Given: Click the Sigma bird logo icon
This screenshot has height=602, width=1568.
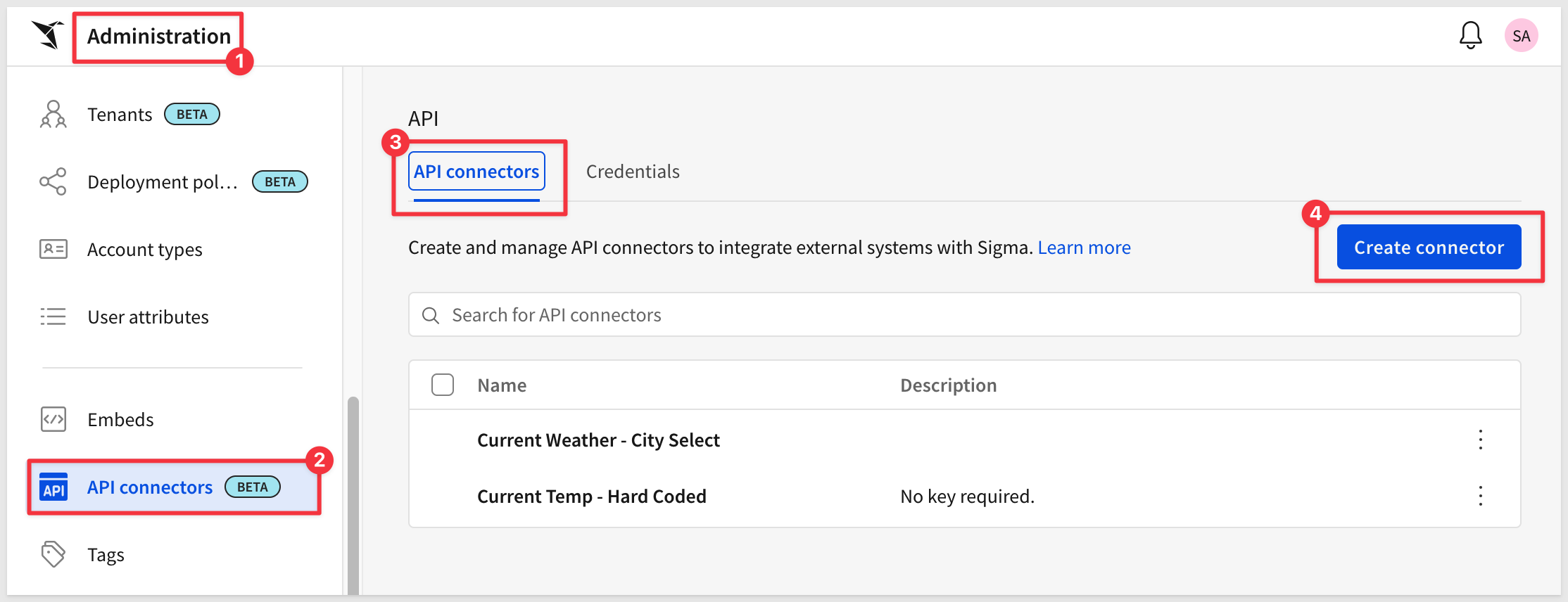Looking at the screenshot, I should click(48, 35).
